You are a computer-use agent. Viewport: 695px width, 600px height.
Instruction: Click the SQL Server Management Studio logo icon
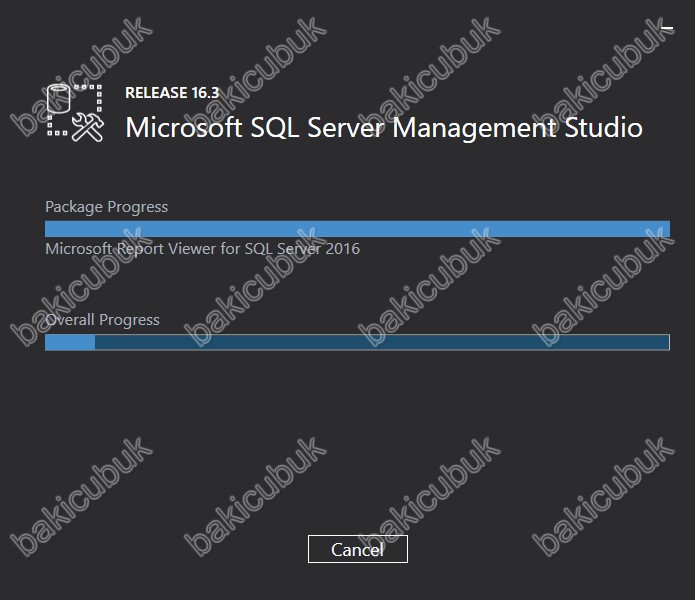click(x=75, y=113)
